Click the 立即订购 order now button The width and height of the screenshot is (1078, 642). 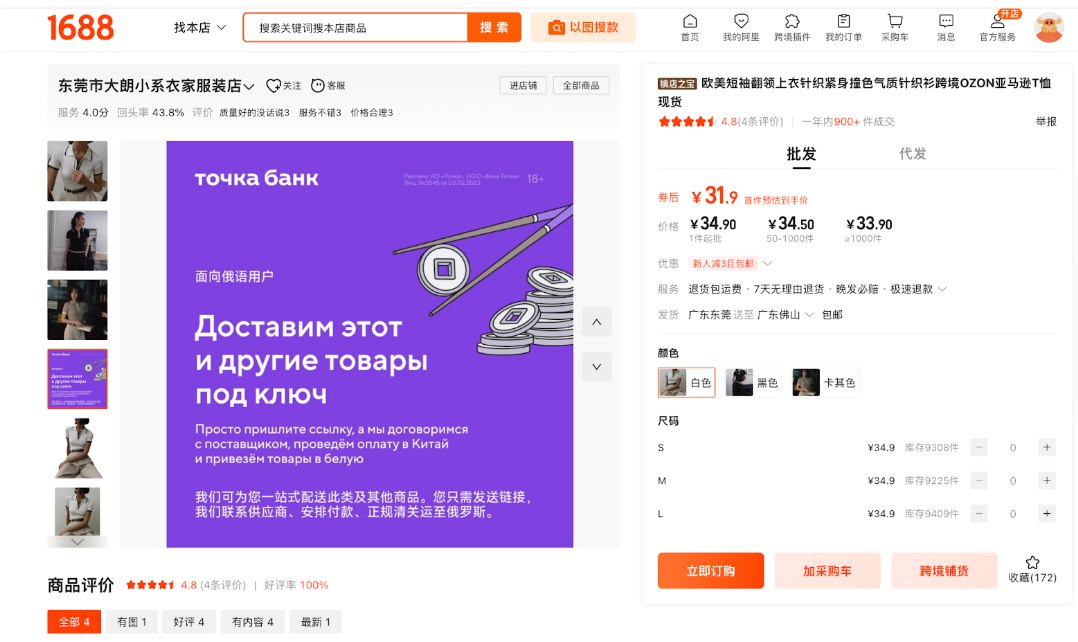[x=711, y=571]
